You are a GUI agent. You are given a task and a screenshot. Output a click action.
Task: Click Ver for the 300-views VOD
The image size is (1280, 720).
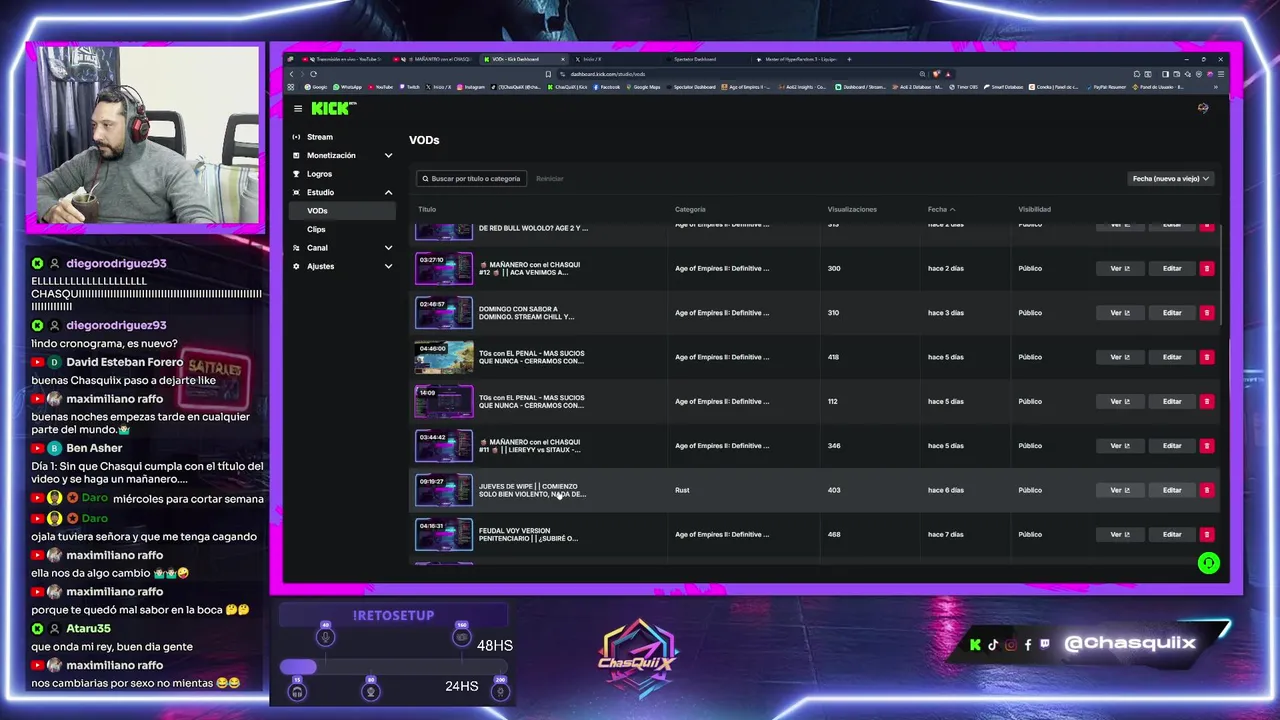tap(1119, 268)
